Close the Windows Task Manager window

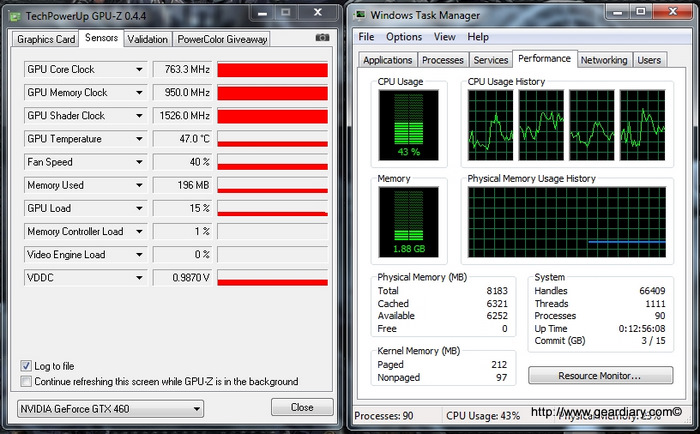[x=673, y=12]
